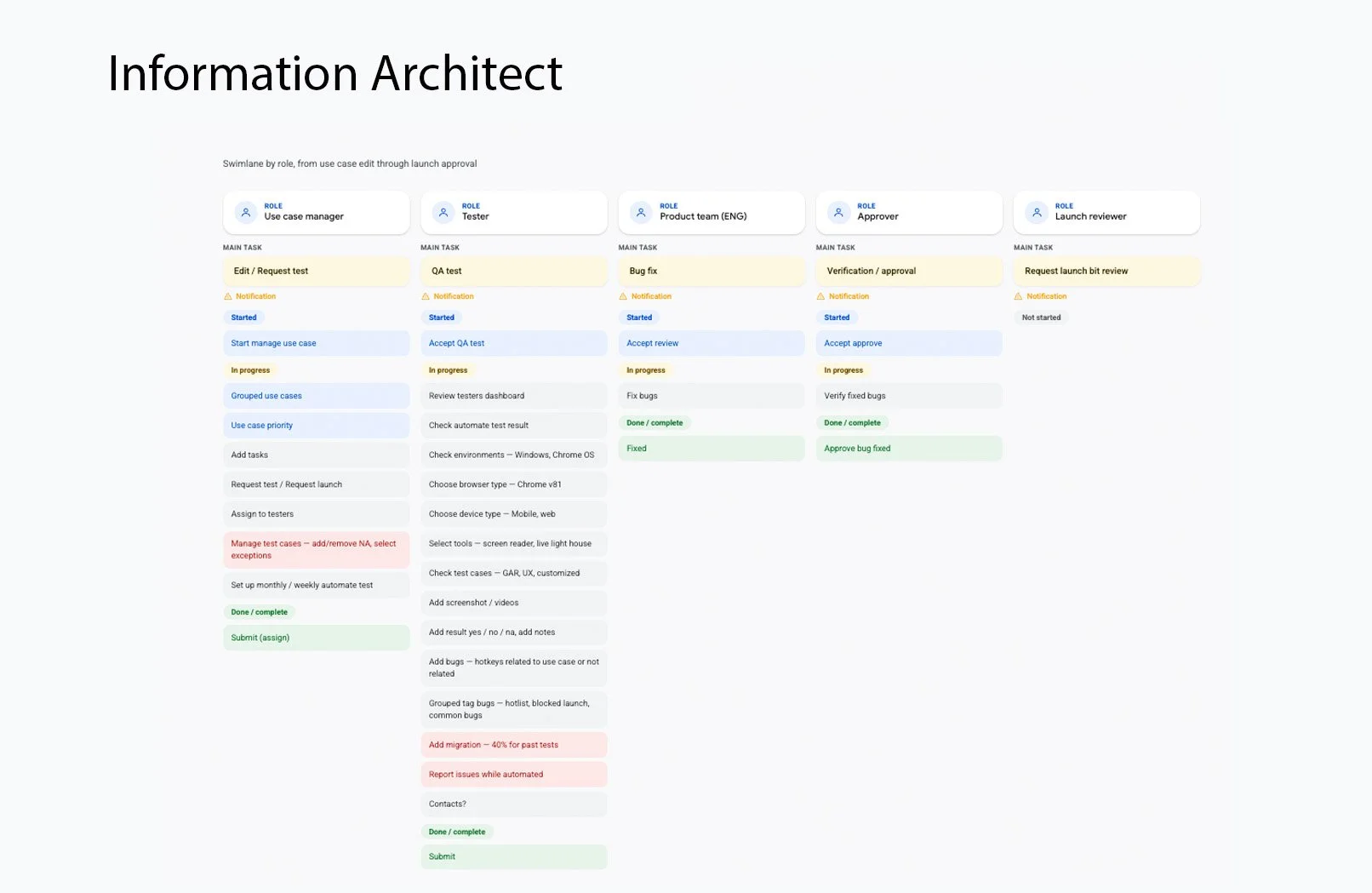This screenshot has height=893, width=1372.
Task: Click Select tools screen reader step
Action: point(514,543)
